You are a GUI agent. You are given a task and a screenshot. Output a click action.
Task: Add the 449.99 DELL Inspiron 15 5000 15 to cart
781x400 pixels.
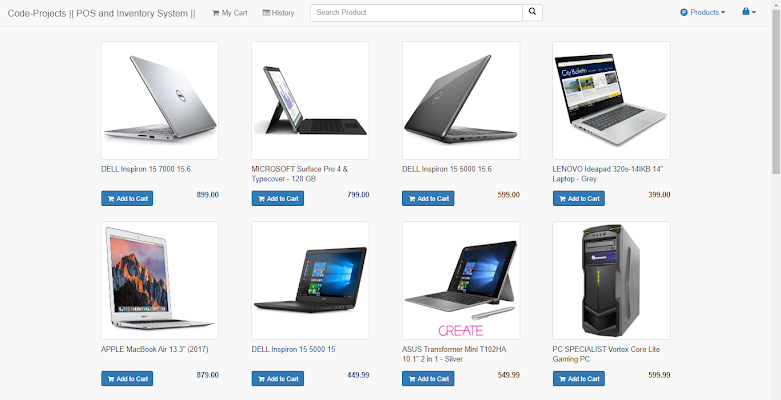277,379
